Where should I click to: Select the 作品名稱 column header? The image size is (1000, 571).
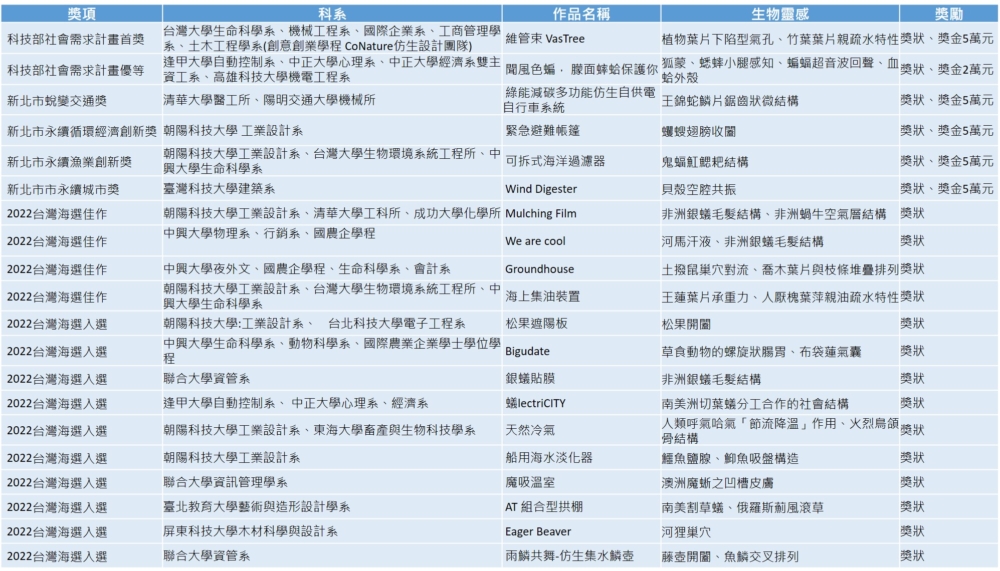(x=581, y=13)
